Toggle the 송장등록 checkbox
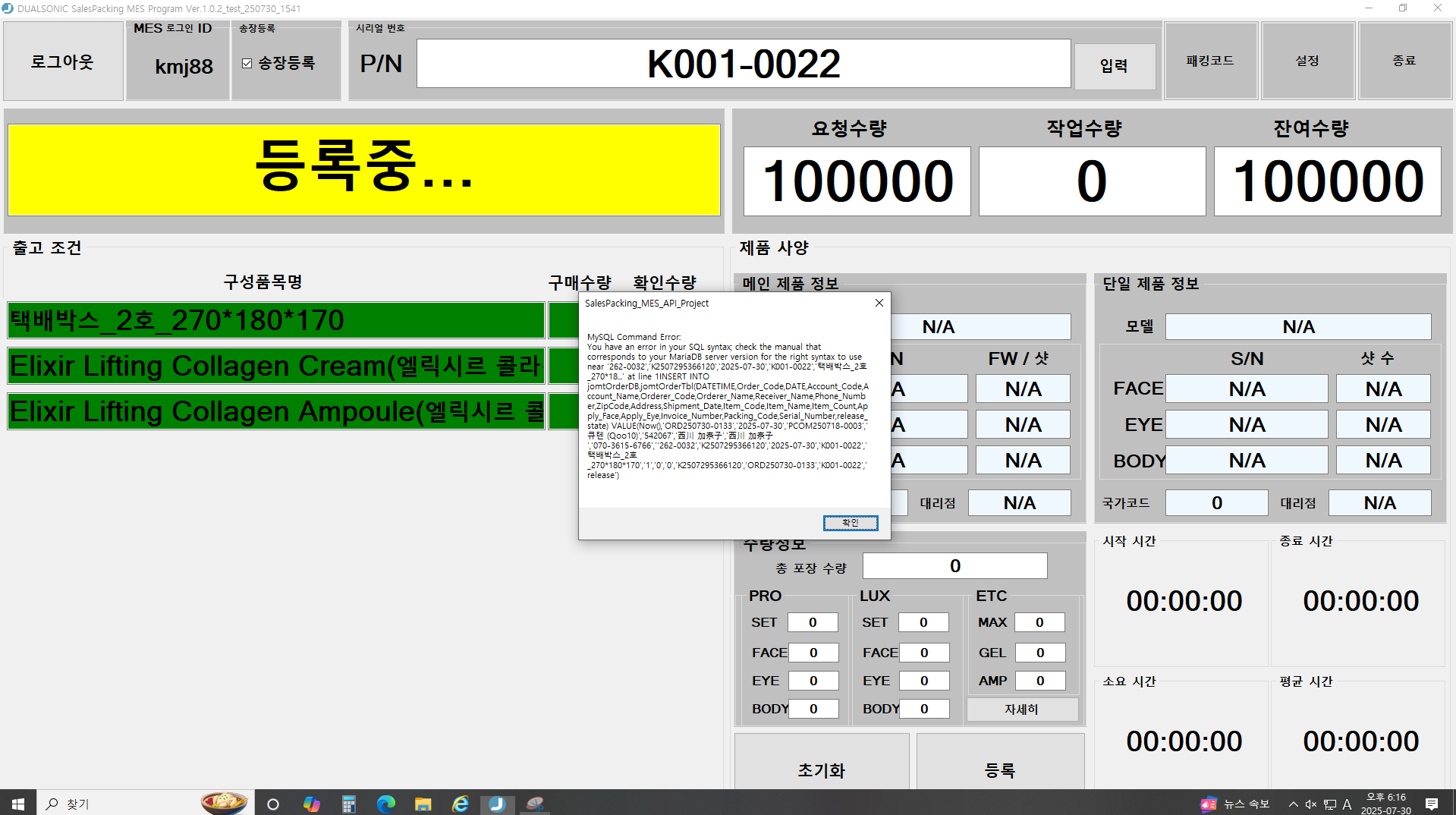Image resolution: width=1456 pixels, height=815 pixels. (247, 64)
